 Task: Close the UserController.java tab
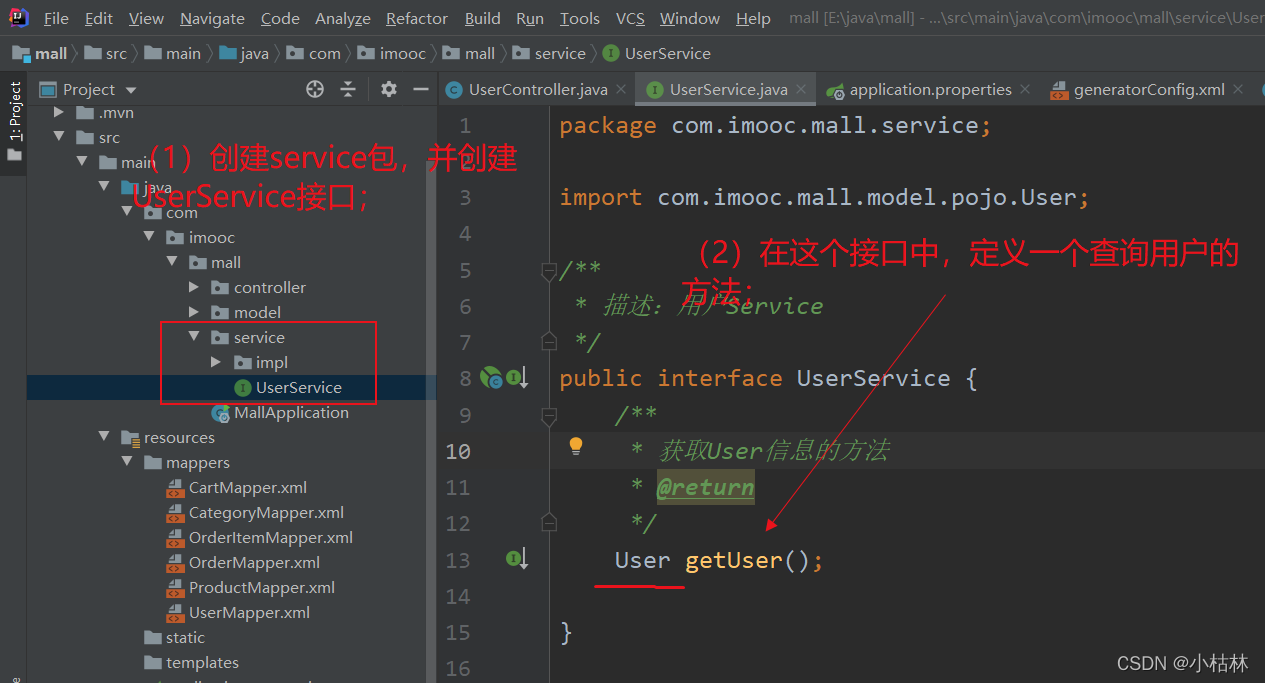coord(621,89)
